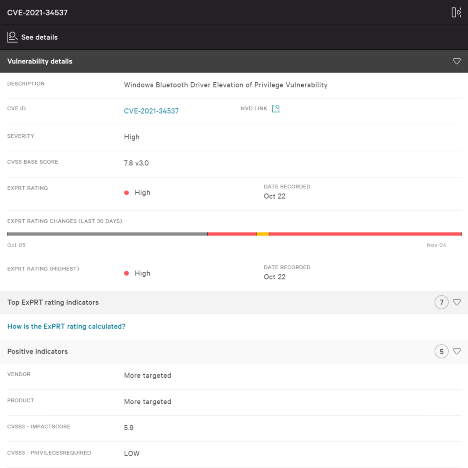
Task: Collapse the side panel using top-right icon
Action: point(456,12)
